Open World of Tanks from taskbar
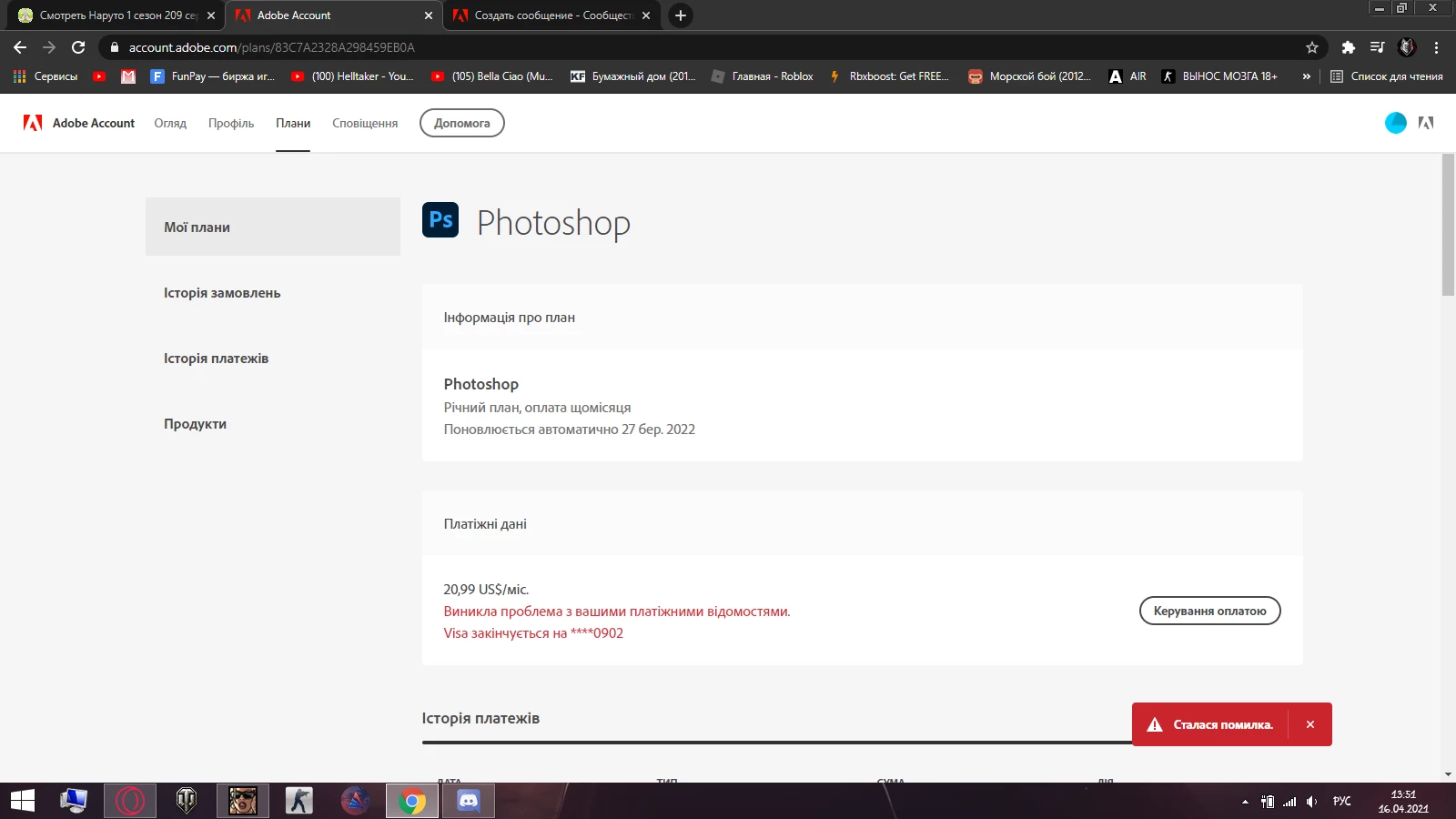The image size is (1456, 819). tap(187, 801)
